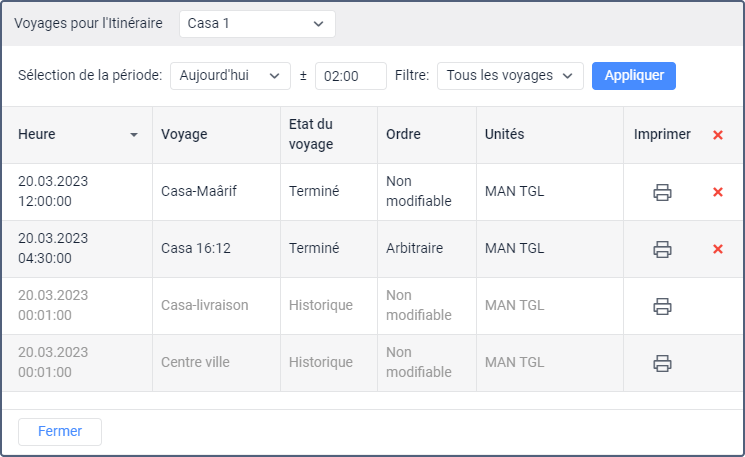Print the Centre ville trip

click(x=662, y=363)
